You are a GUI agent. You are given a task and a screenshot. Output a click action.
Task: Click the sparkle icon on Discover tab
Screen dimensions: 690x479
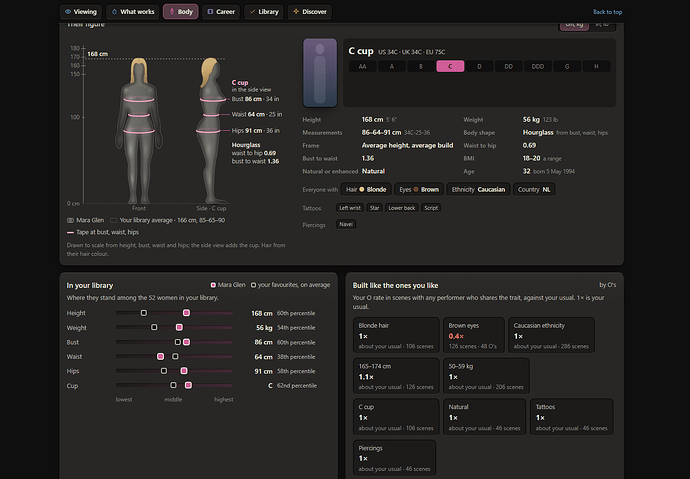click(x=296, y=12)
